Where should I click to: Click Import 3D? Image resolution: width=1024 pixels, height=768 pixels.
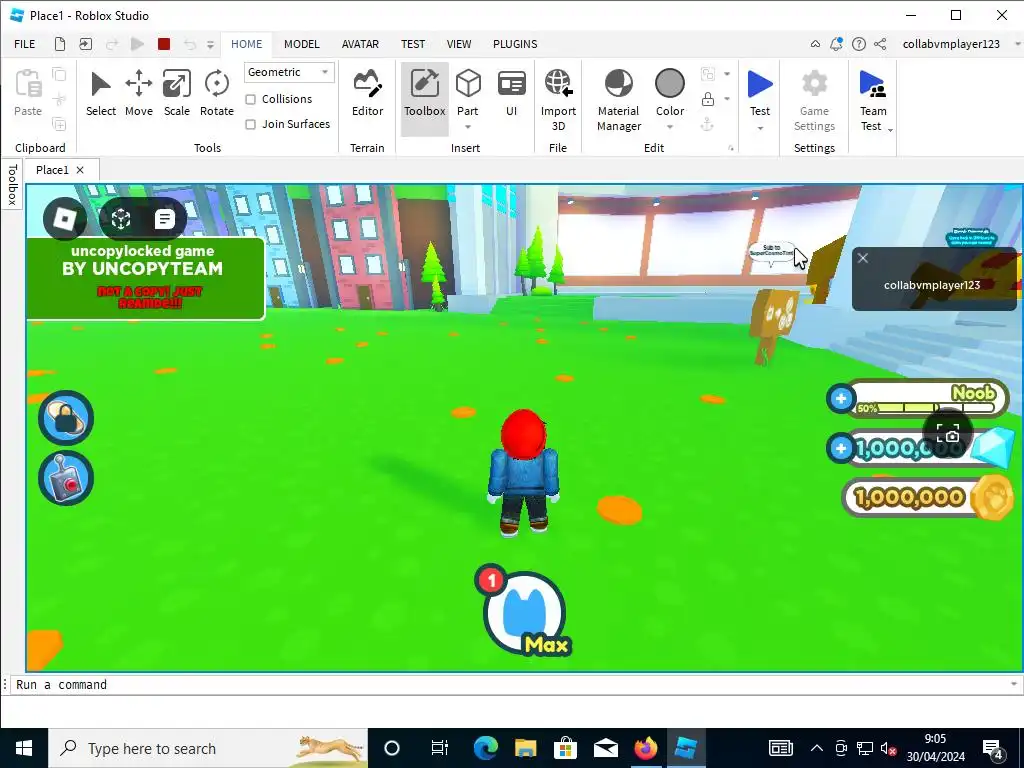coord(558,100)
